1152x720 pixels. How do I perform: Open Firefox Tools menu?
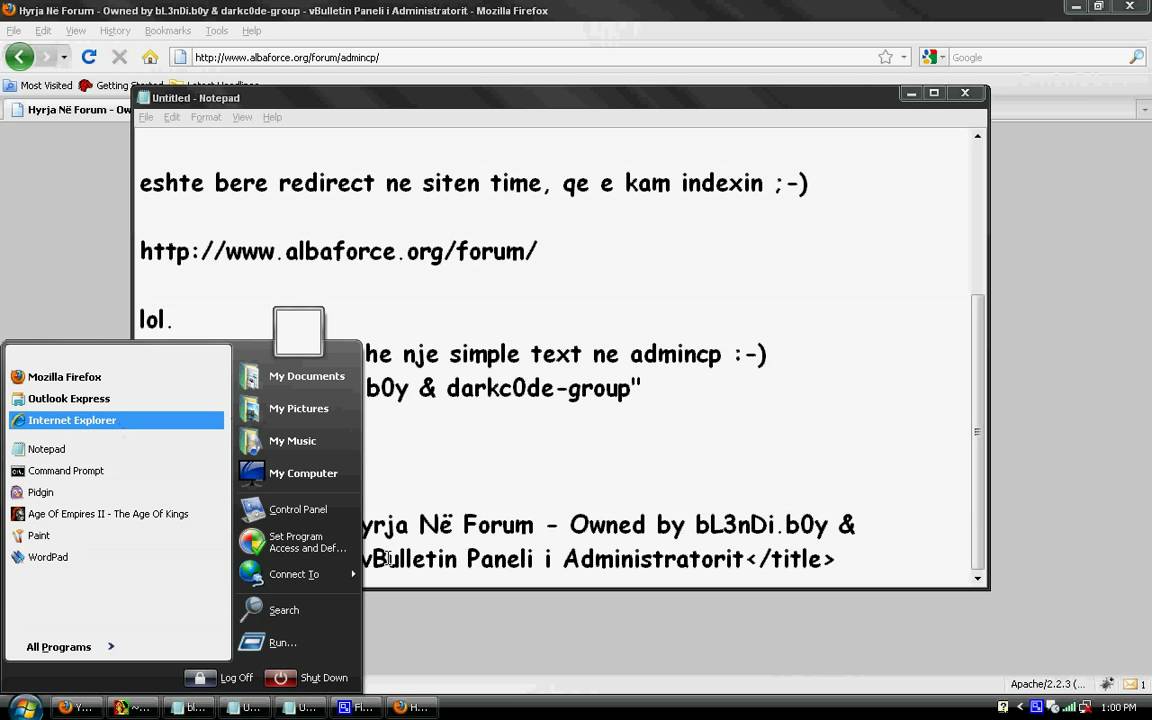coord(217,31)
